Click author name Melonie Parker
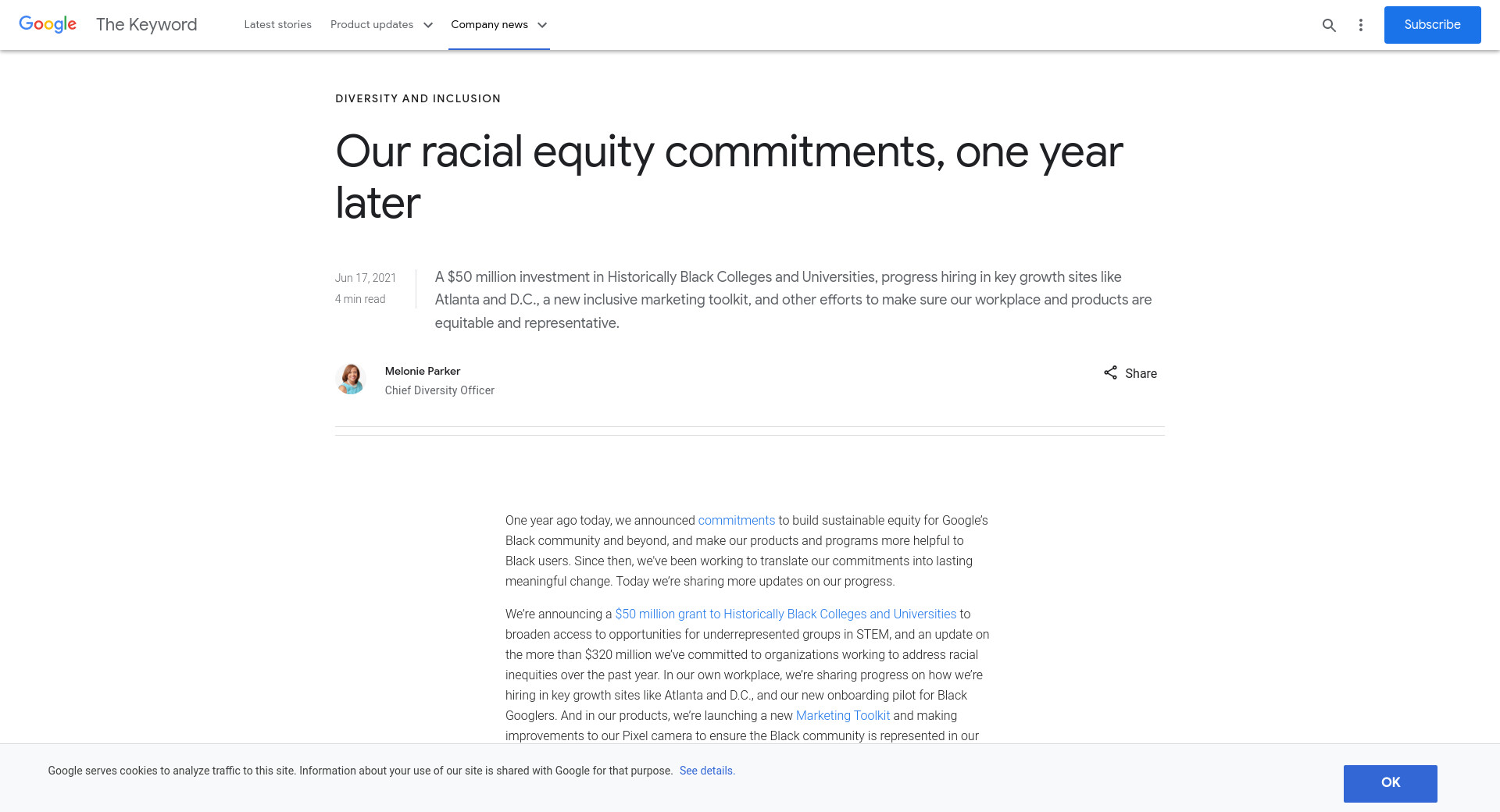1500x812 pixels. [423, 371]
